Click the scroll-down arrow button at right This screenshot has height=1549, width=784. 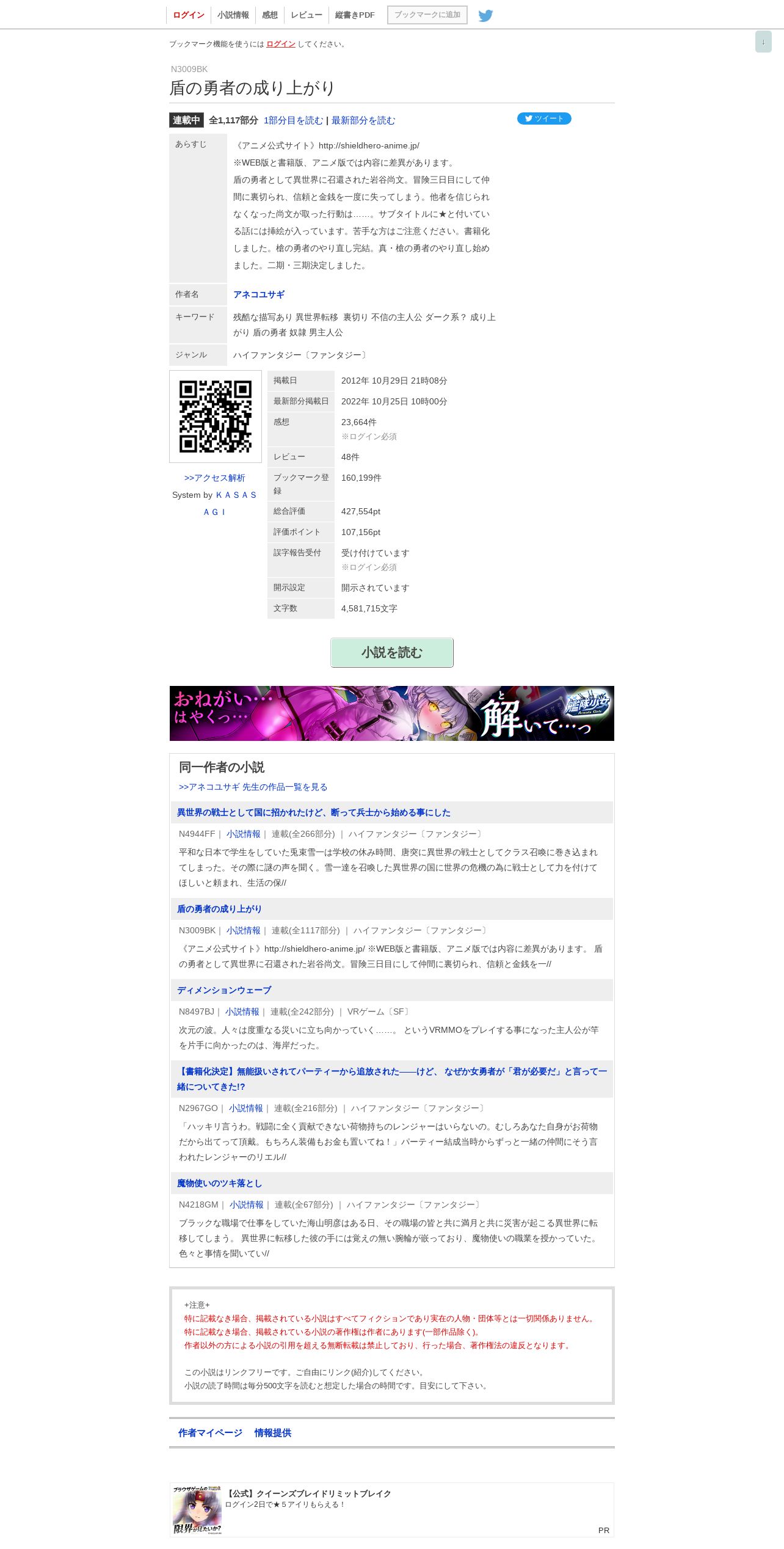763,42
